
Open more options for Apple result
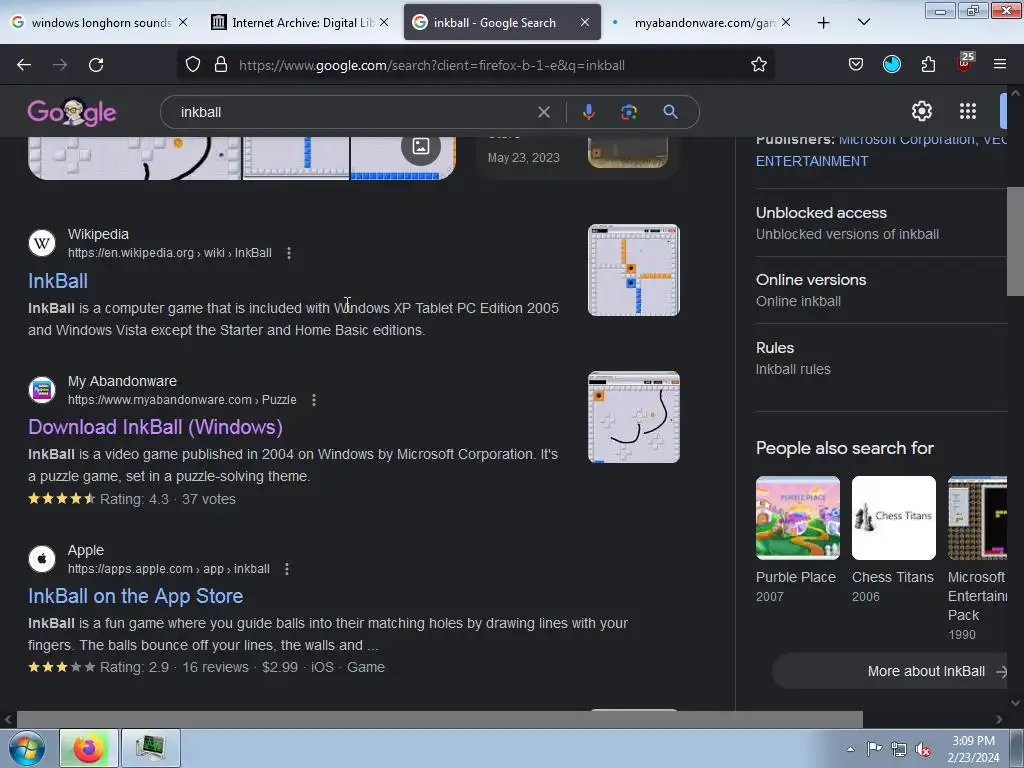(x=287, y=569)
